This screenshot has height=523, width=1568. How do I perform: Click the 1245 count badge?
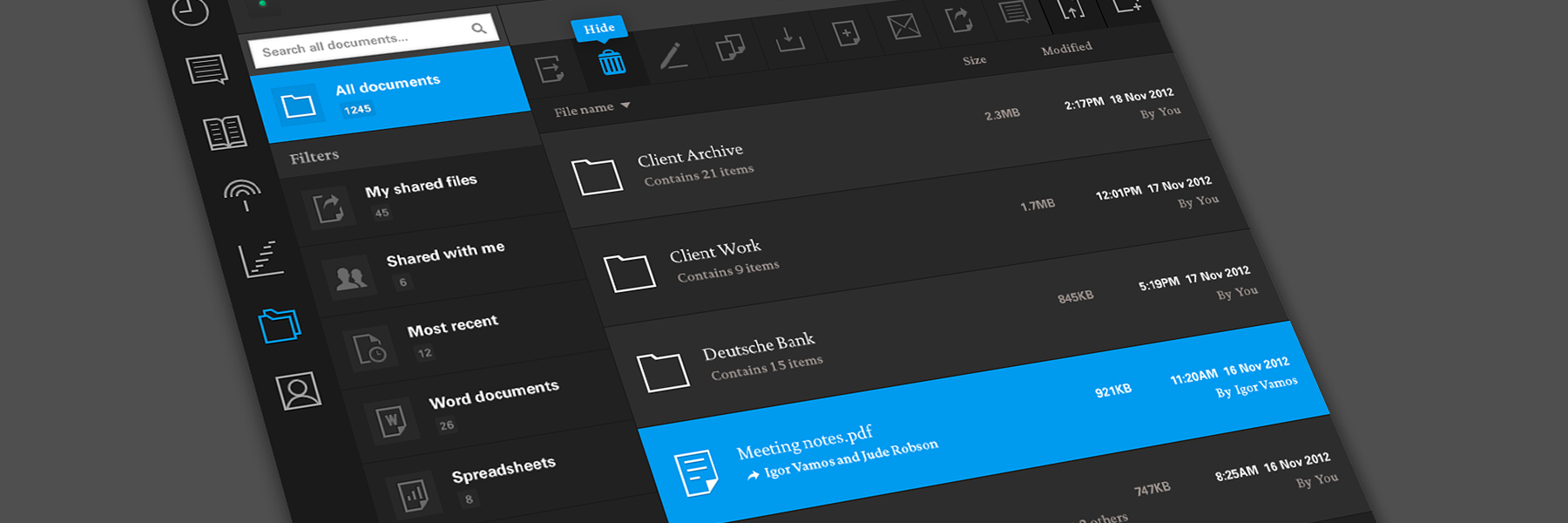point(357,110)
